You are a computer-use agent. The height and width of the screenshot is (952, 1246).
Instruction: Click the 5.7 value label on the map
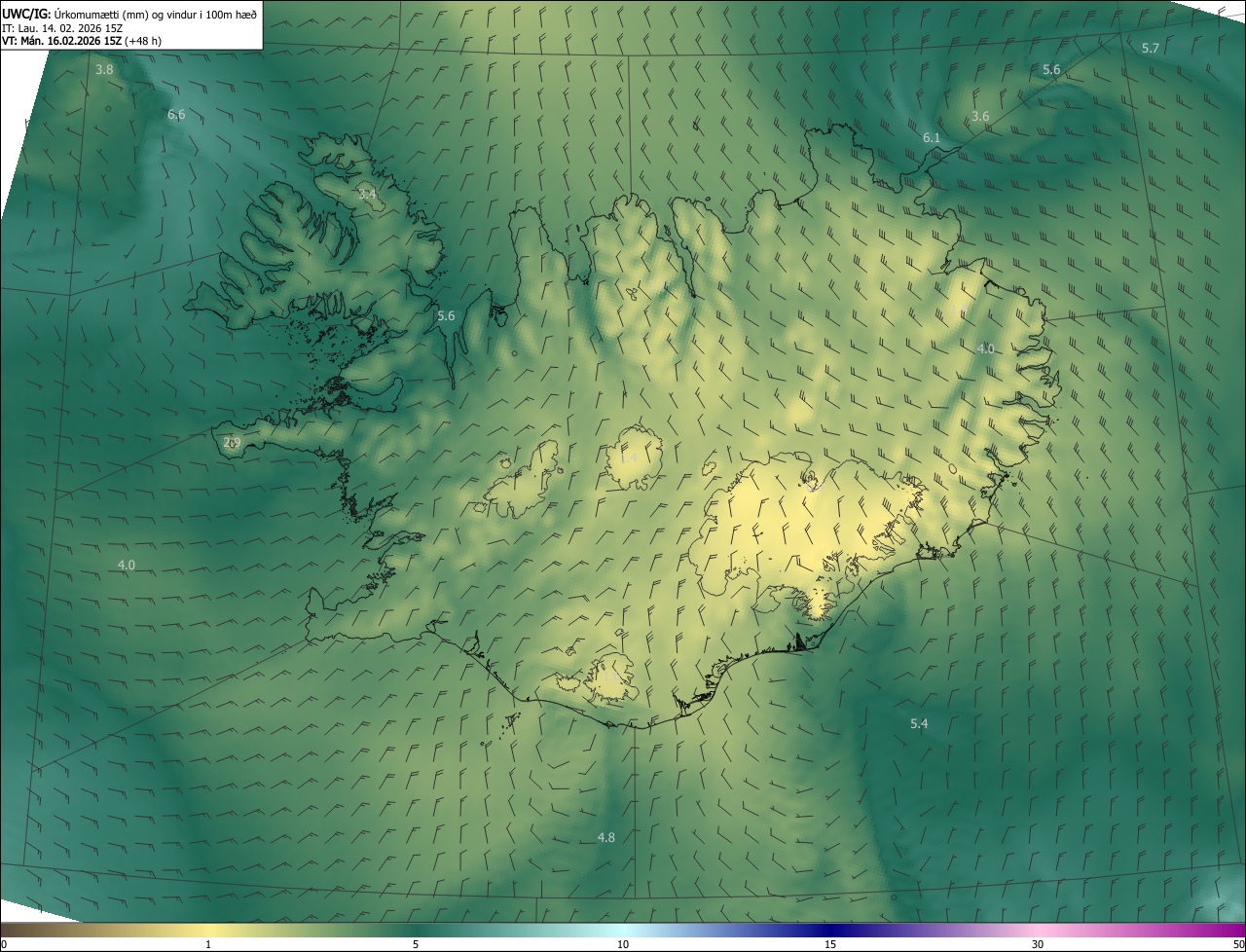tap(1150, 48)
